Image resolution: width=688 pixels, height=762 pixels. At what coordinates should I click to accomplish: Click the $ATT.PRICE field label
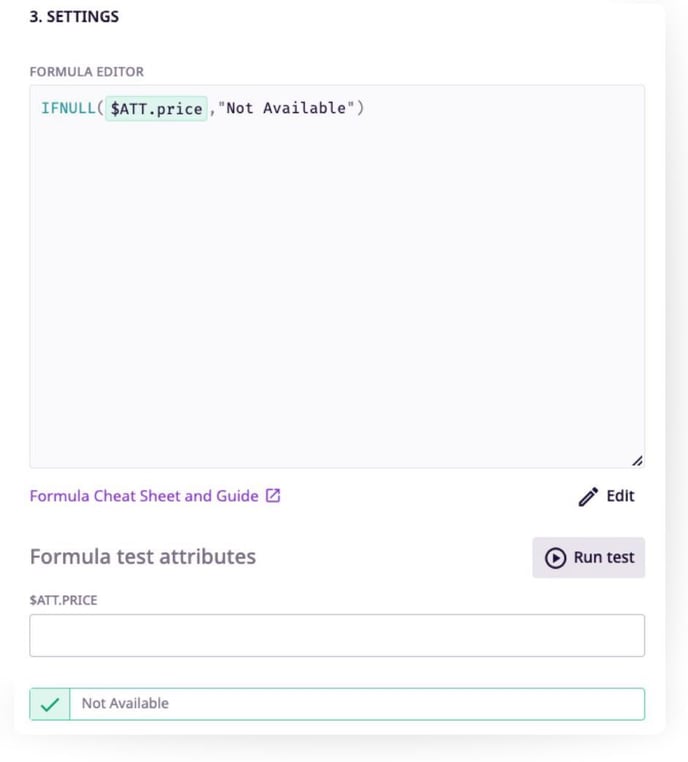(x=64, y=600)
